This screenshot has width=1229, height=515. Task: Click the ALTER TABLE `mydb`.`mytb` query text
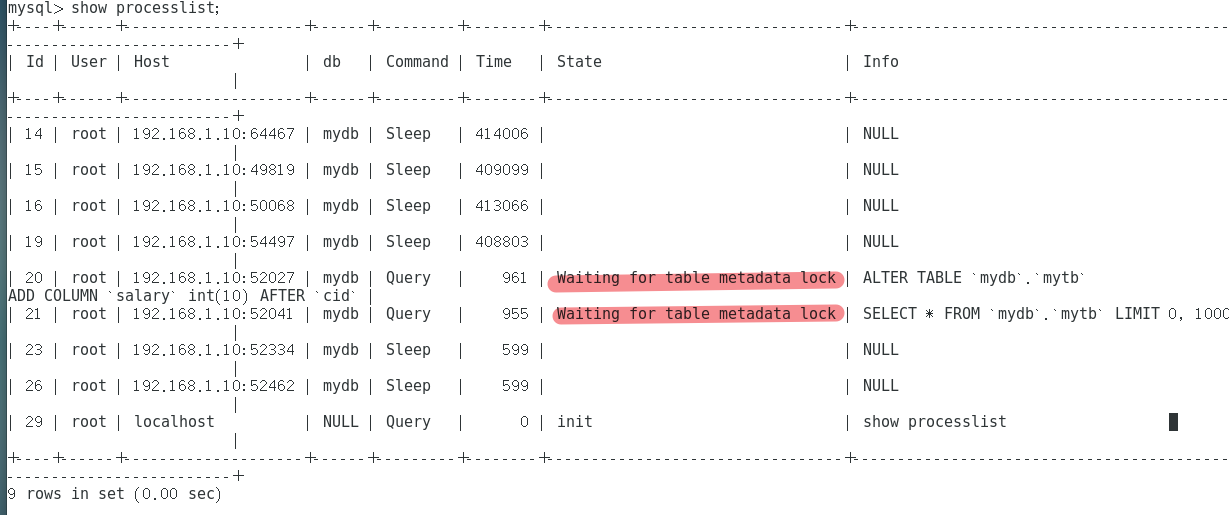coord(973,278)
